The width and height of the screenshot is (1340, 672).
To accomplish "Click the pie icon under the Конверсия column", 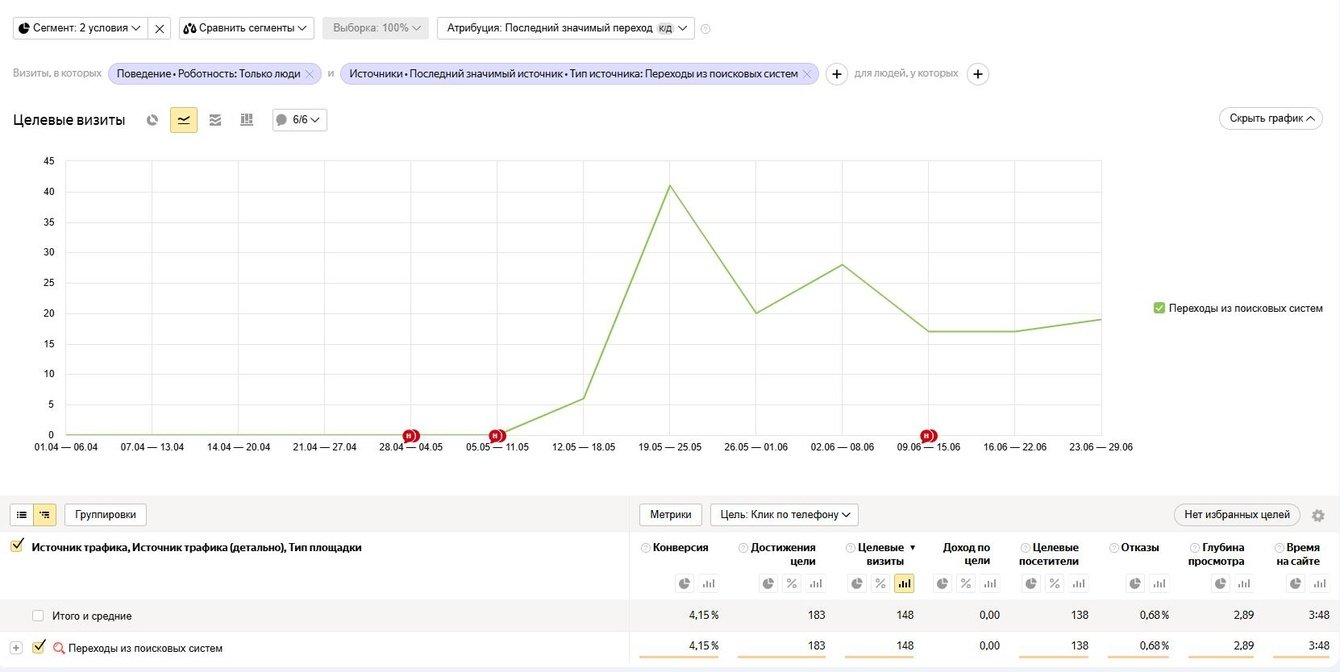I will click(x=684, y=583).
